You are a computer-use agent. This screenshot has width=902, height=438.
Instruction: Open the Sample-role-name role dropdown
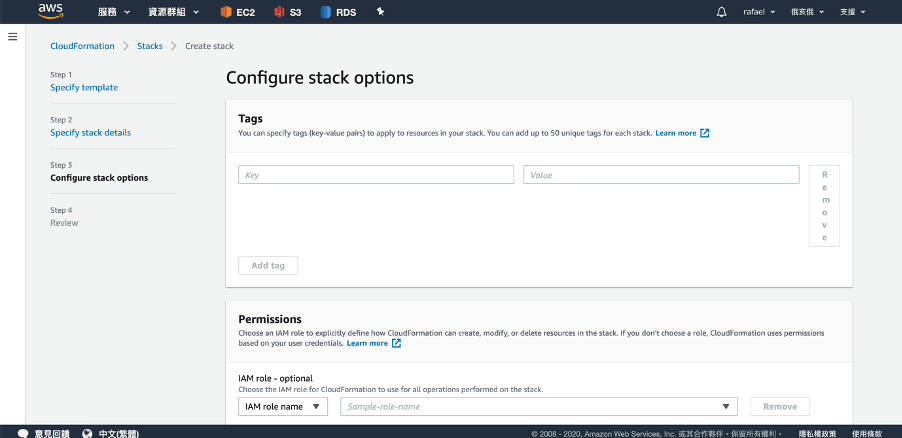(539, 406)
